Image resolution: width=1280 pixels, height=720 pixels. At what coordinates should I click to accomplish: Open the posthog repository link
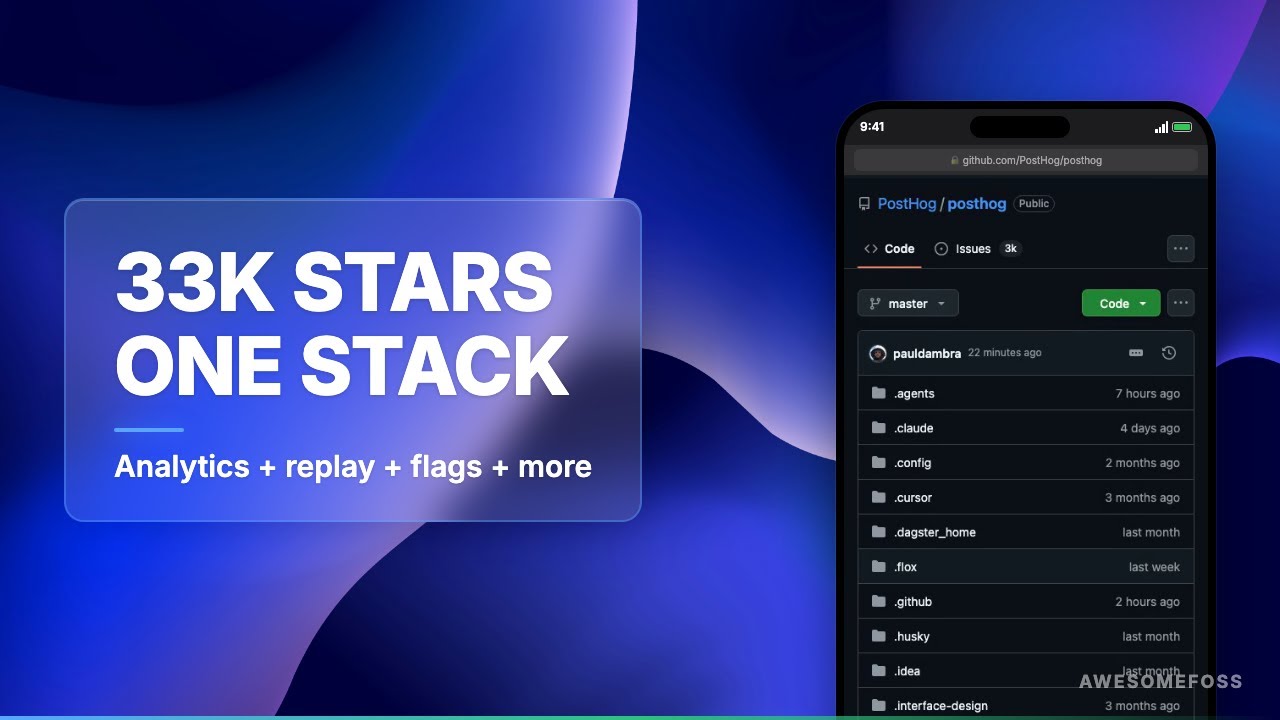click(x=977, y=204)
